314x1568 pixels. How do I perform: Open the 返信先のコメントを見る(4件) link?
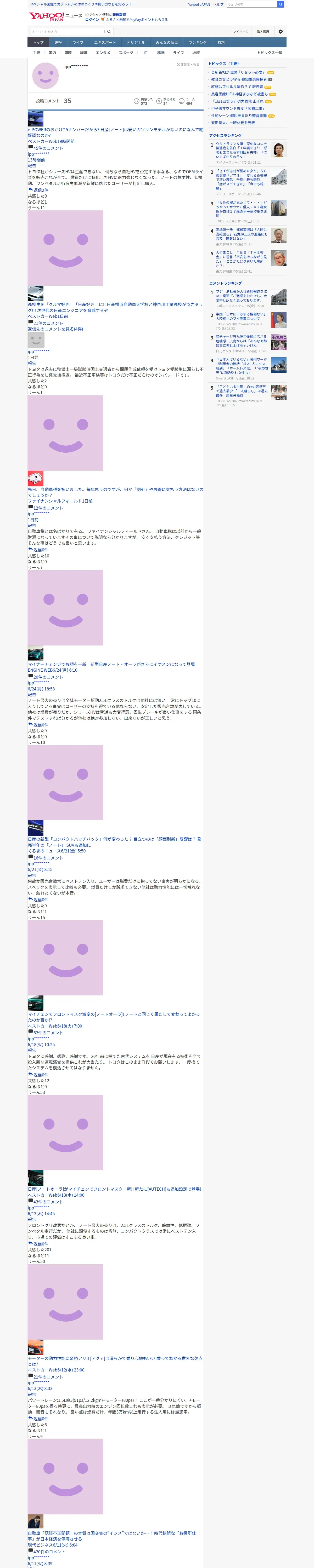(55, 329)
